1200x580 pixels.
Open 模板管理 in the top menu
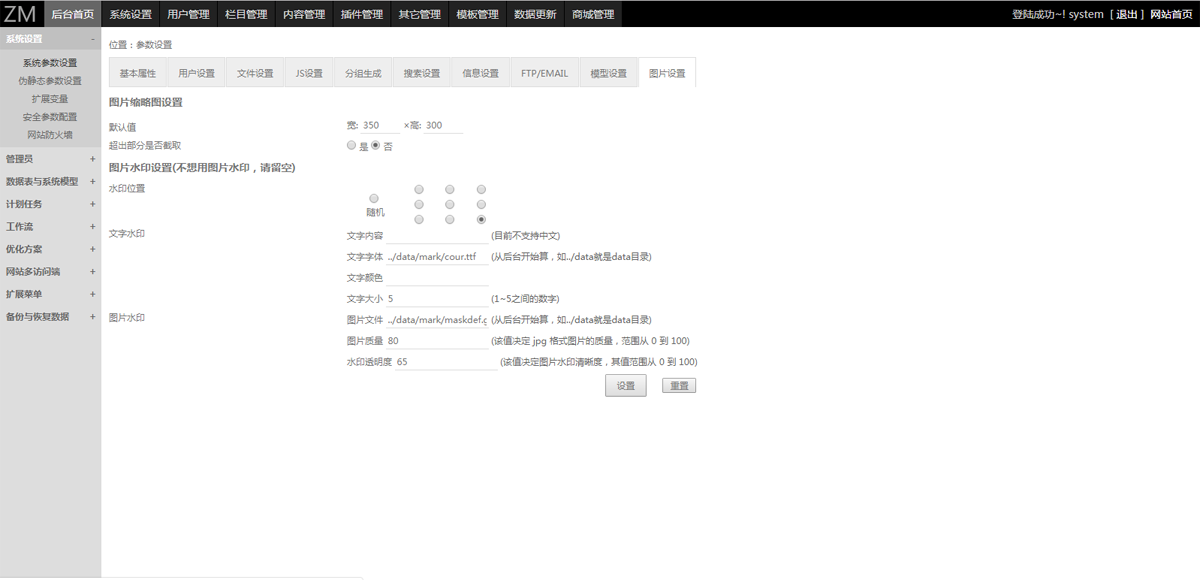pos(477,14)
